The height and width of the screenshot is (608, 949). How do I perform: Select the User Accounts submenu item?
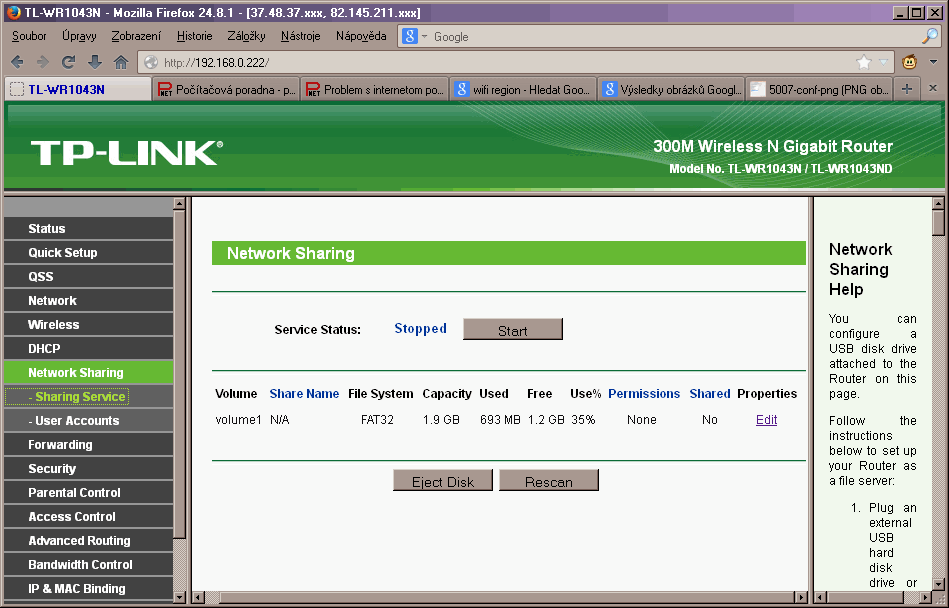pyautogui.click(x=88, y=420)
